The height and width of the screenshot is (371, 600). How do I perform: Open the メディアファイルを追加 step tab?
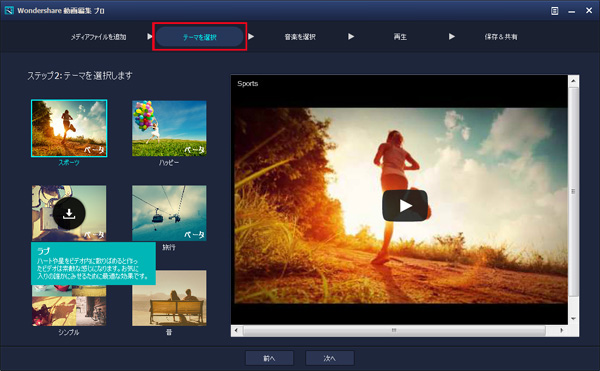[x=98, y=37]
